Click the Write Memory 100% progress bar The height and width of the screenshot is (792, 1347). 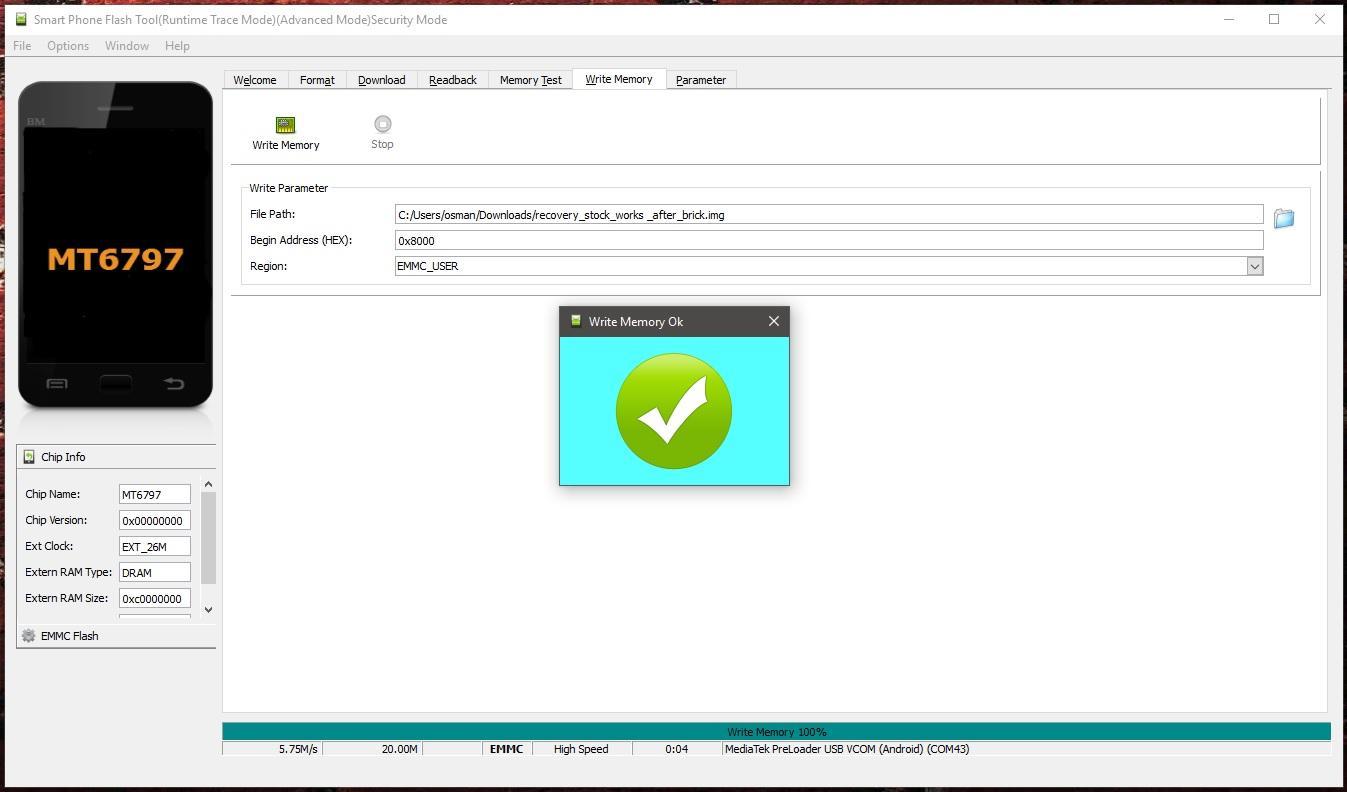(x=776, y=732)
